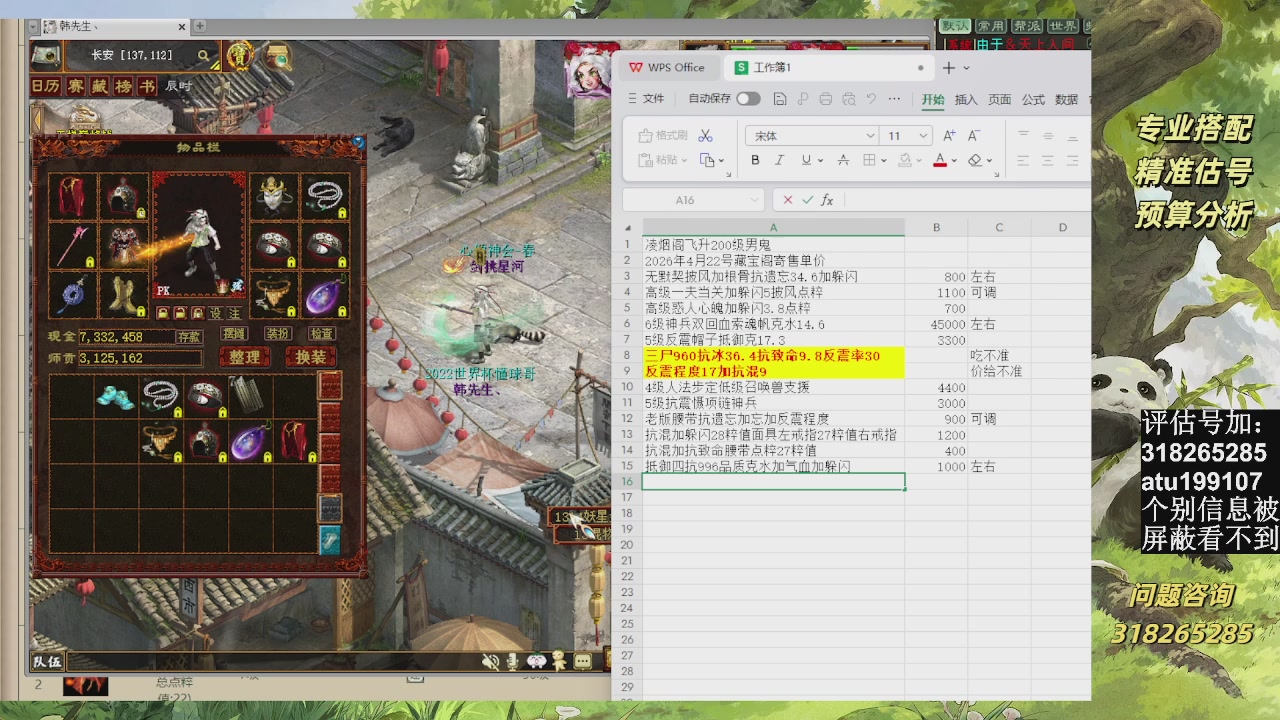The width and height of the screenshot is (1280, 720).
Task: Apply the red font color
Action: (x=939, y=160)
